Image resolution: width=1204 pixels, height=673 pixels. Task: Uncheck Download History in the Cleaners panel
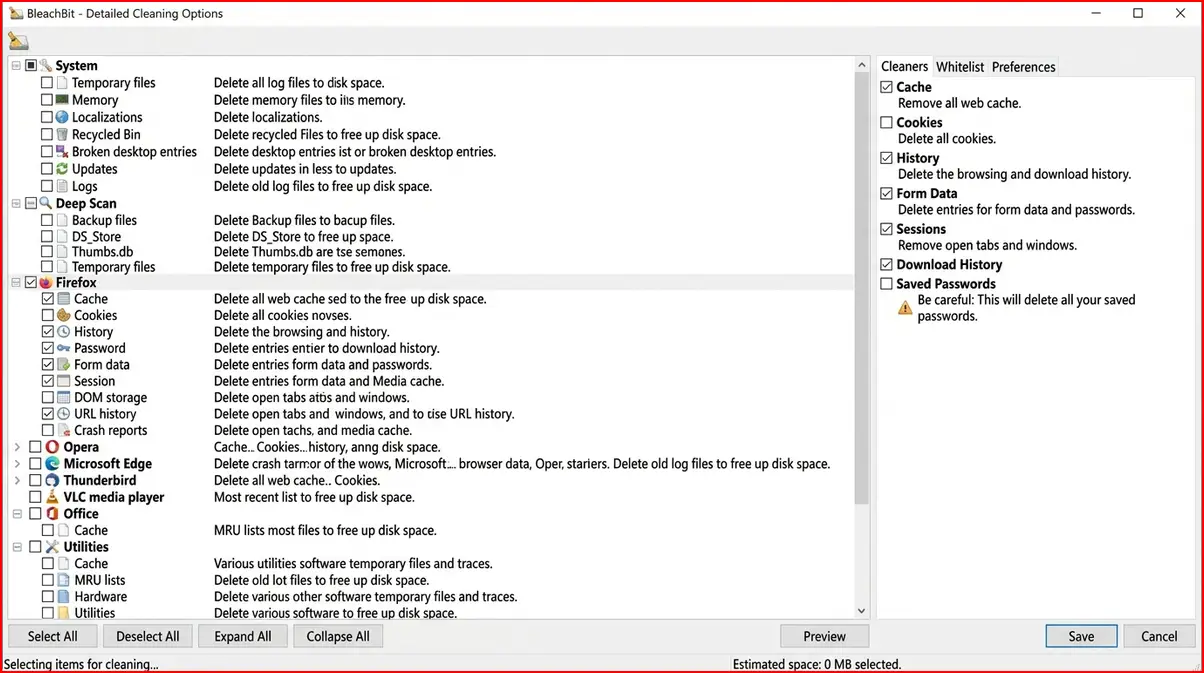[887, 265]
